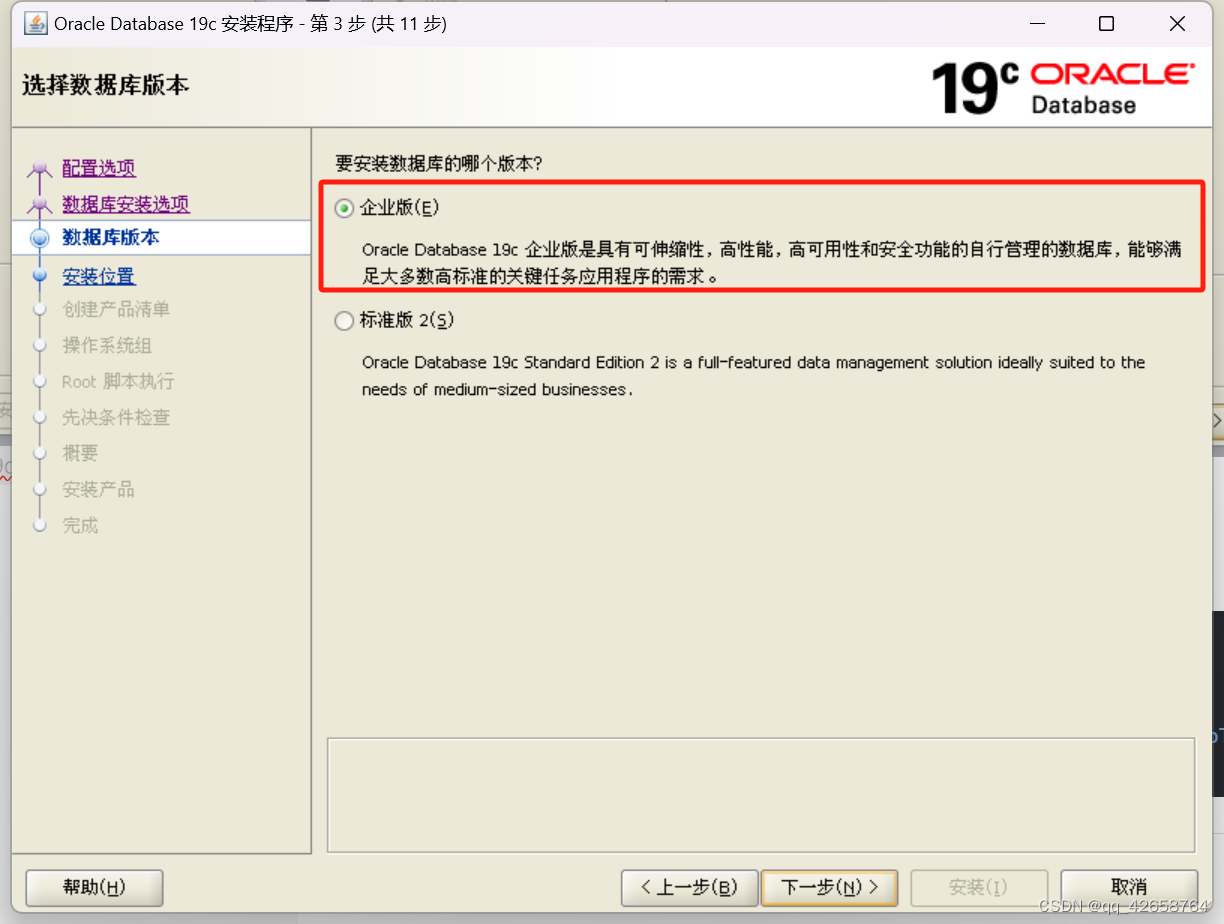Maximize the Oracle installer window
Viewport: 1224px width, 924px height.
[x=1106, y=24]
